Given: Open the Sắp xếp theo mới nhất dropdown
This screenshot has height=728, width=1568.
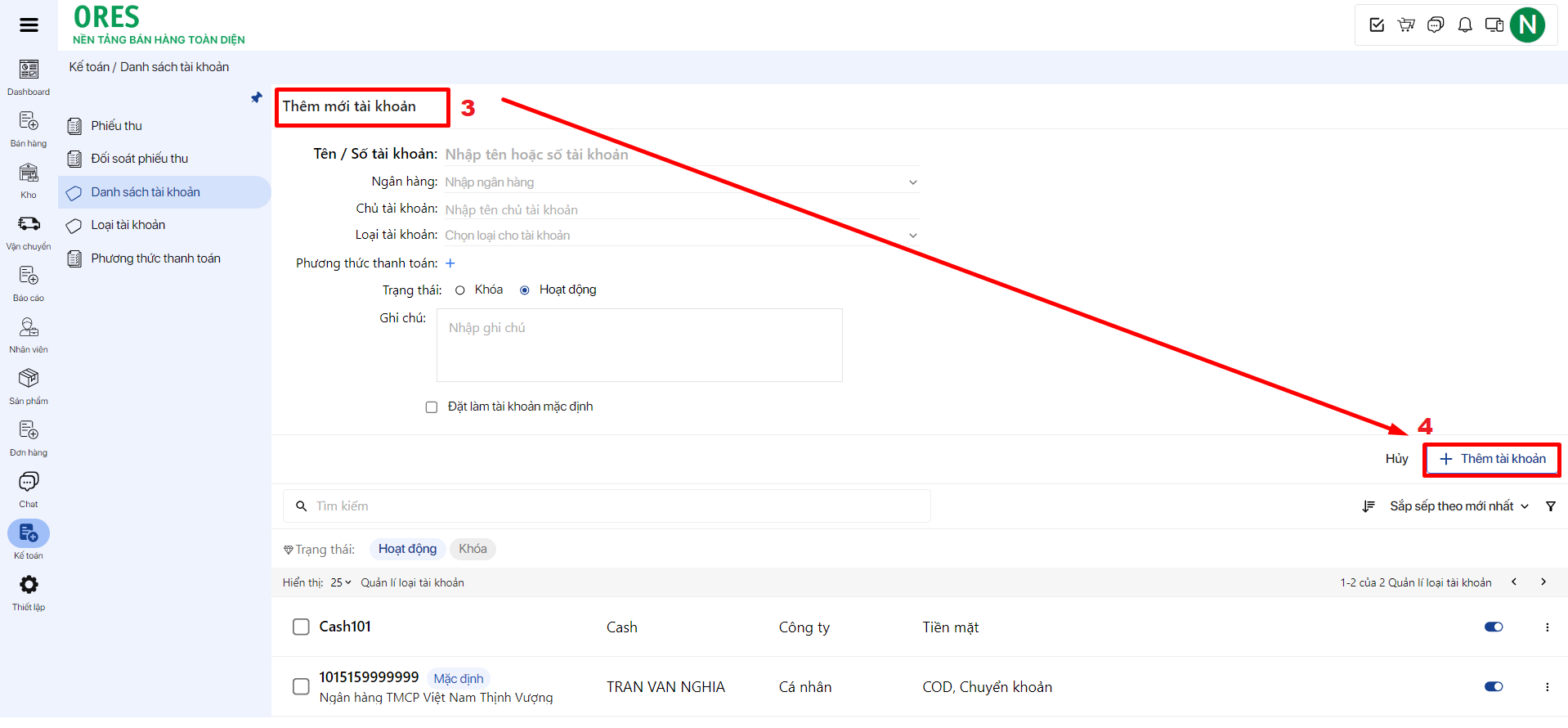Looking at the screenshot, I should pyautogui.click(x=1458, y=506).
